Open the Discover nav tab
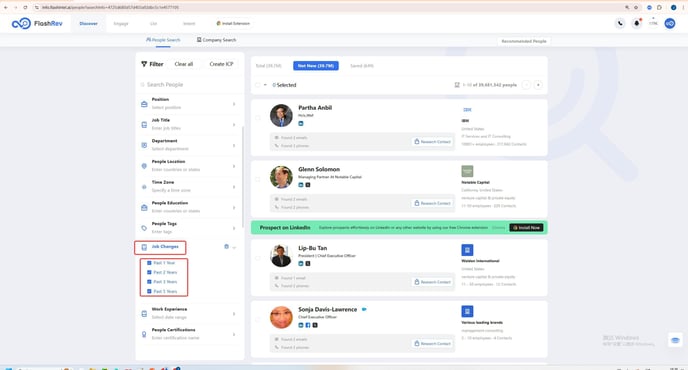This screenshot has width=688, height=370. 89,23
